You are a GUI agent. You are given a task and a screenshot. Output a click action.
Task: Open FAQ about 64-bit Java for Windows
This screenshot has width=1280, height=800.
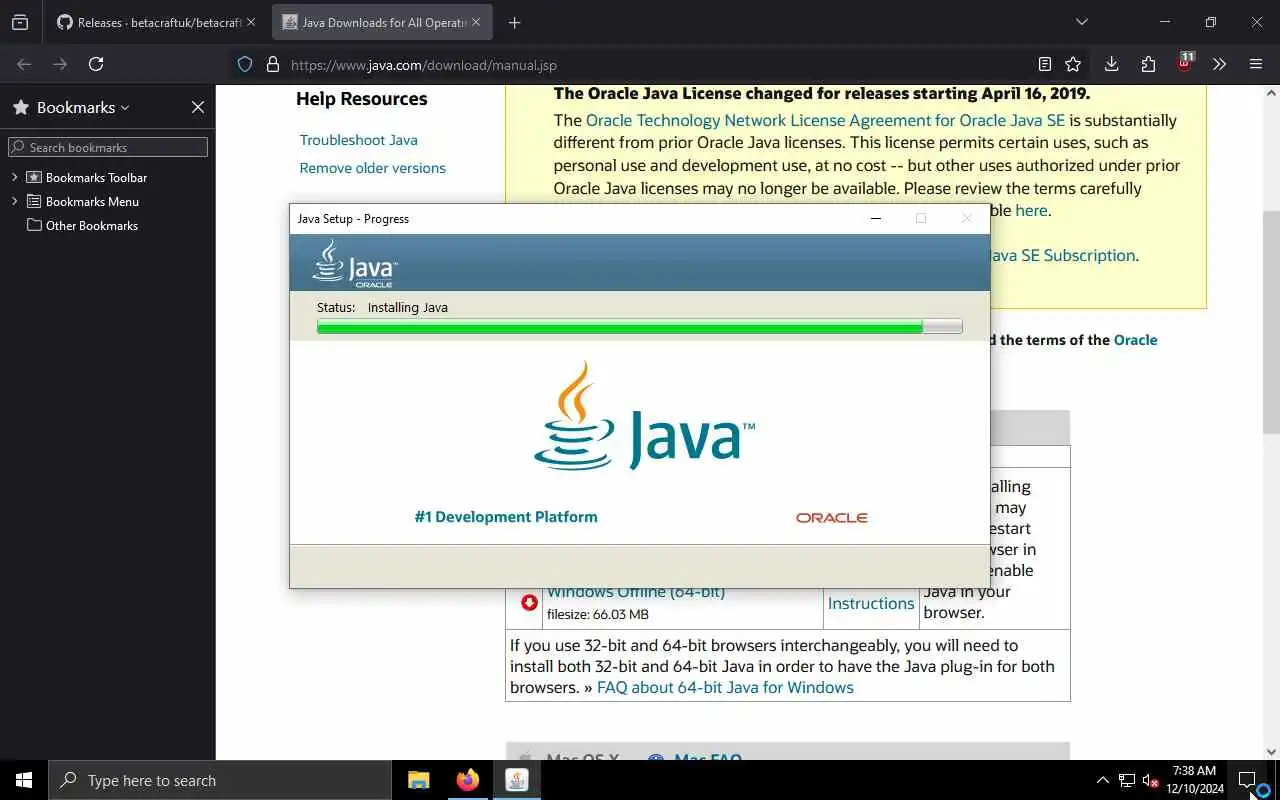pos(725,687)
